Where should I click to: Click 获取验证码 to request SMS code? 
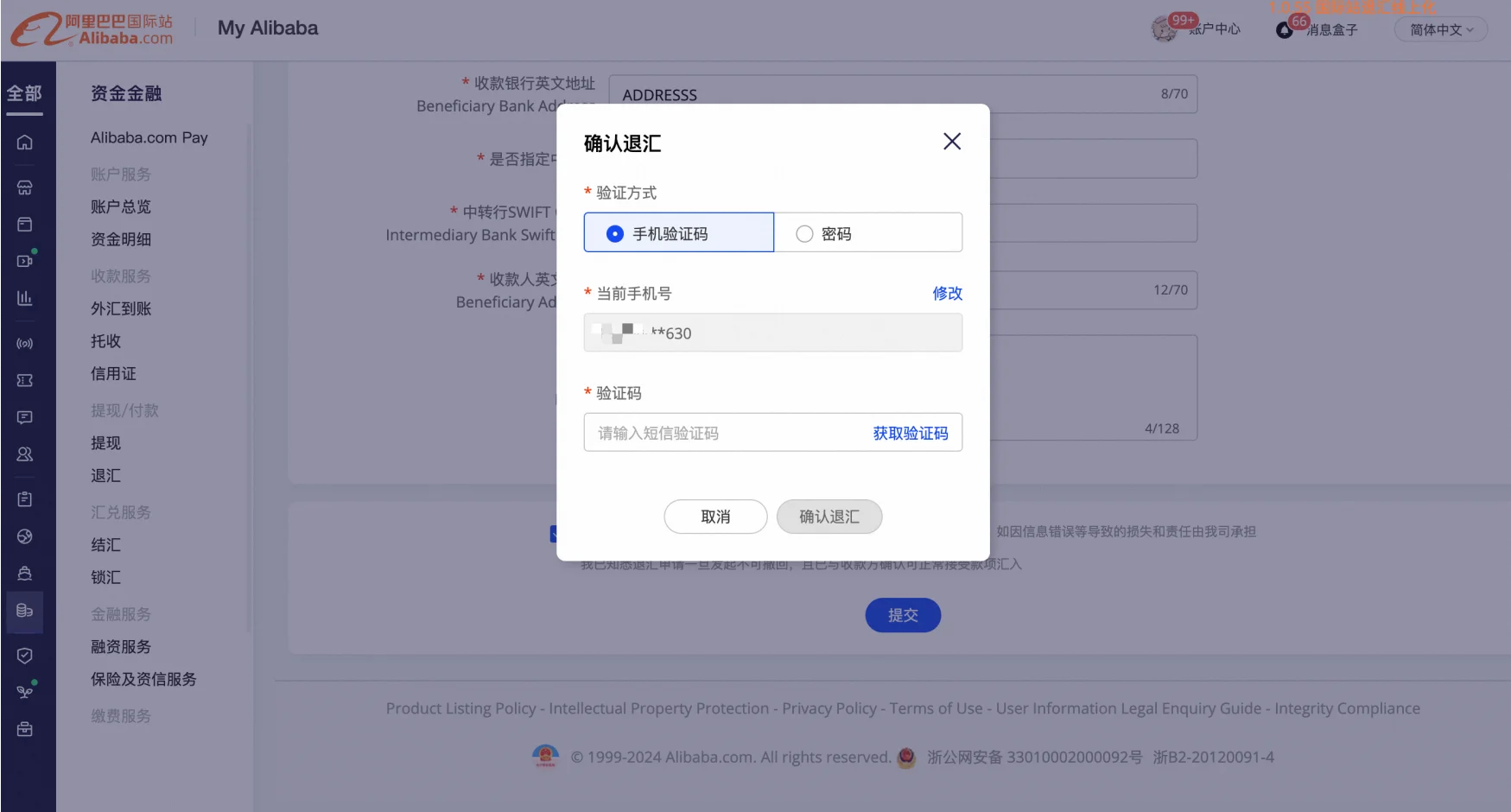[911, 433]
